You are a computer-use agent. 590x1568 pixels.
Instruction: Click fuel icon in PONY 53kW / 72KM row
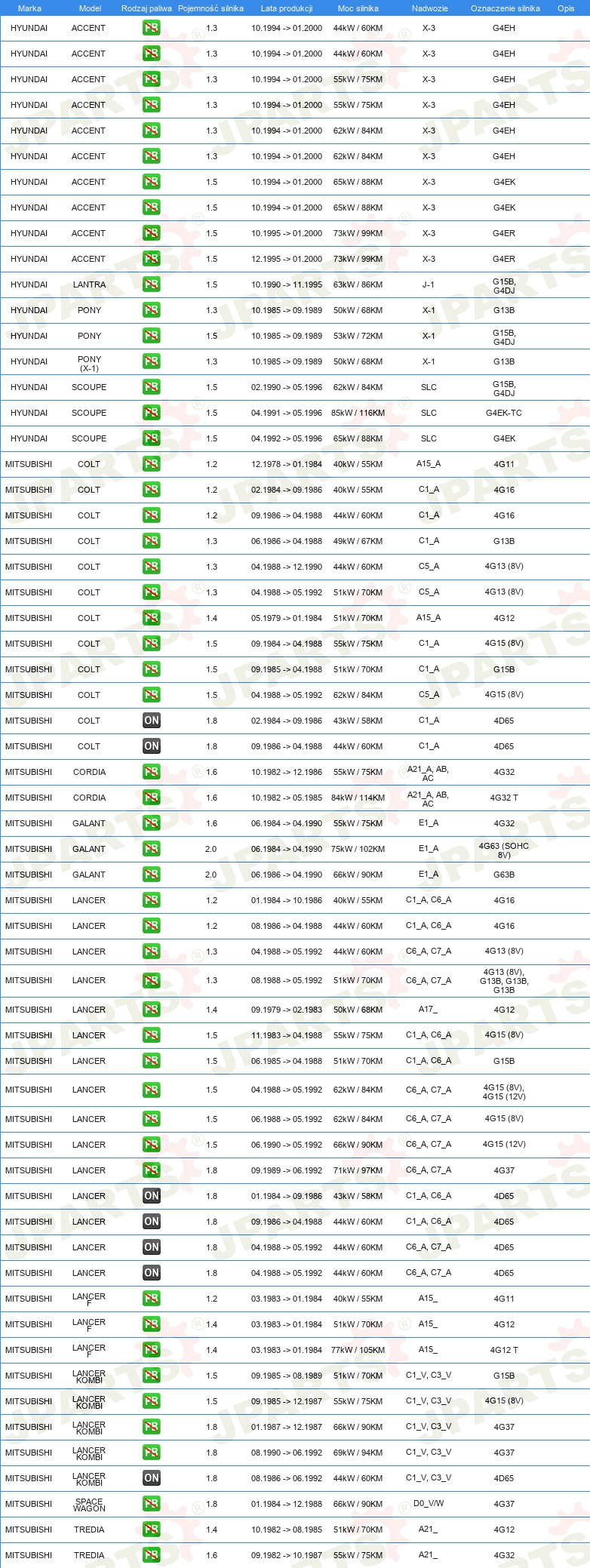coord(151,336)
